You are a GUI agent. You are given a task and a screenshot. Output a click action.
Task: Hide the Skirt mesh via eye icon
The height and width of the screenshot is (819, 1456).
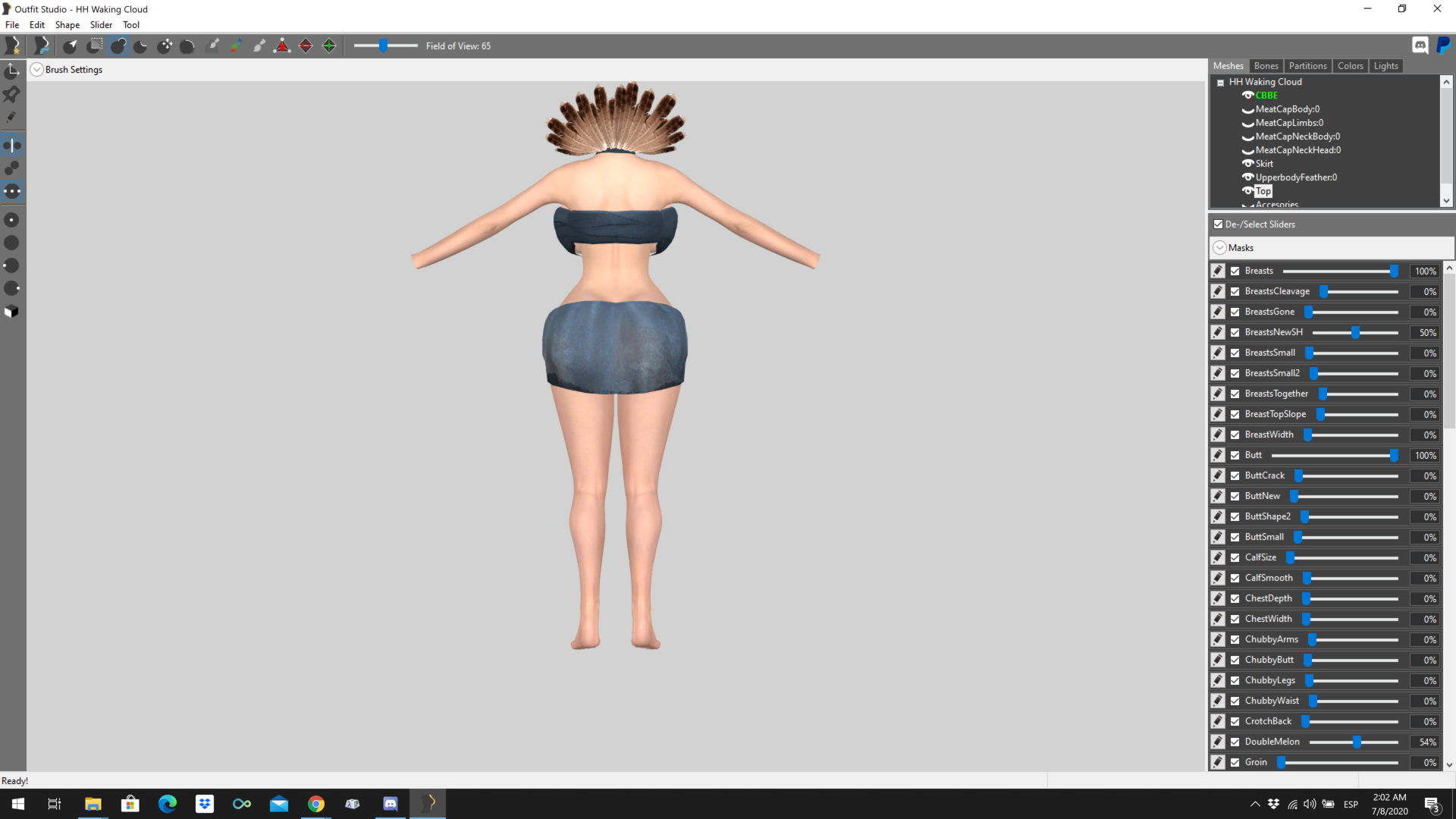coord(1247,164)
